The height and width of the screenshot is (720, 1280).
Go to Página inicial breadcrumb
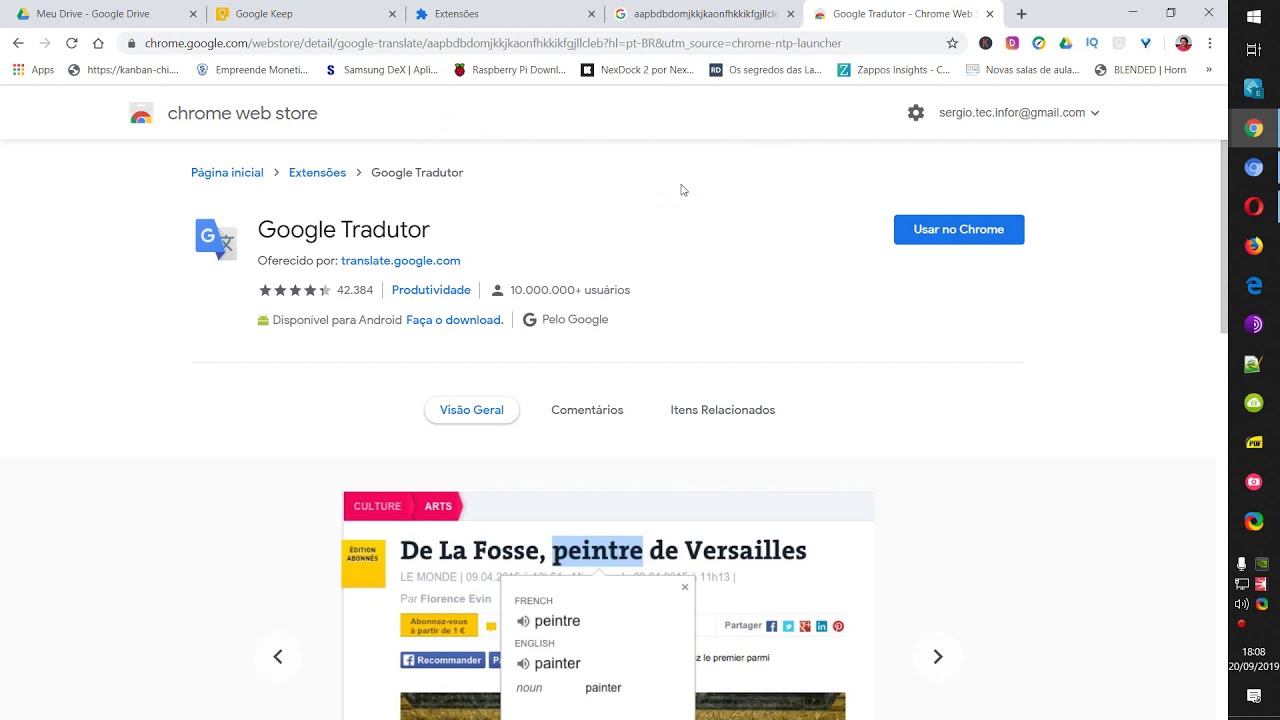coord(227,173)
